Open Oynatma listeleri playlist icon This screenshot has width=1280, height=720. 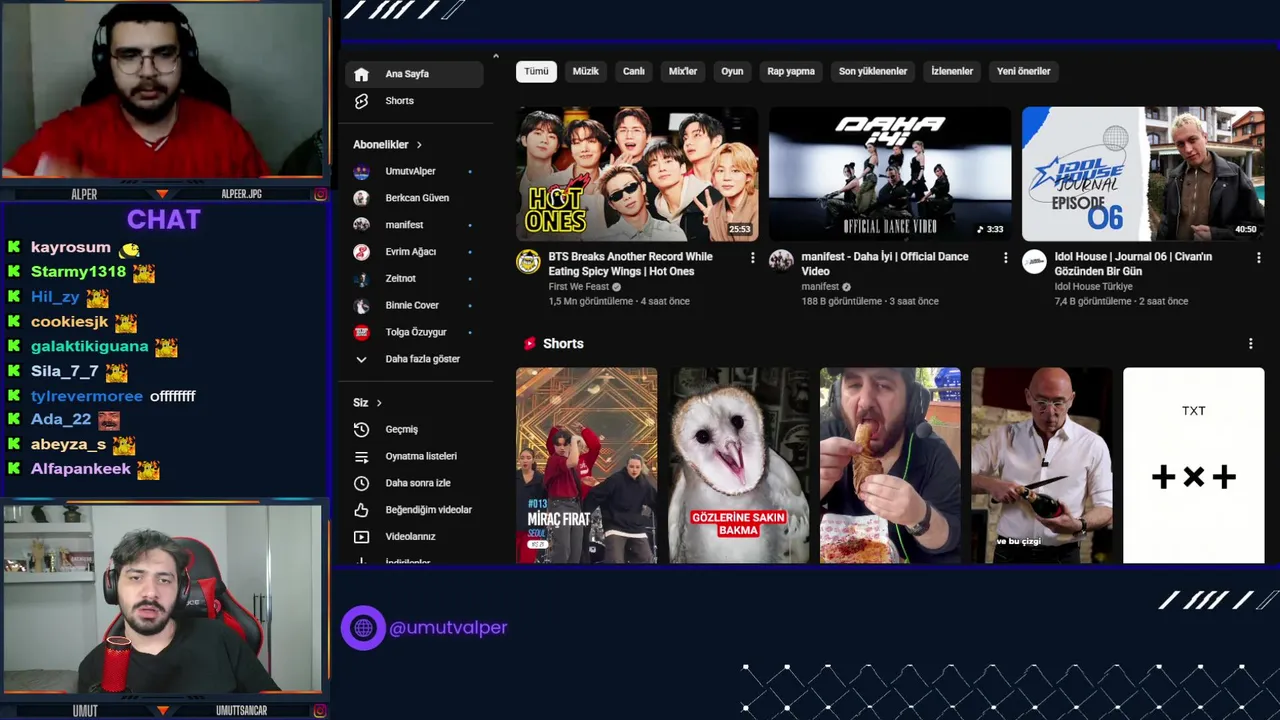click(x=361, y=456)
